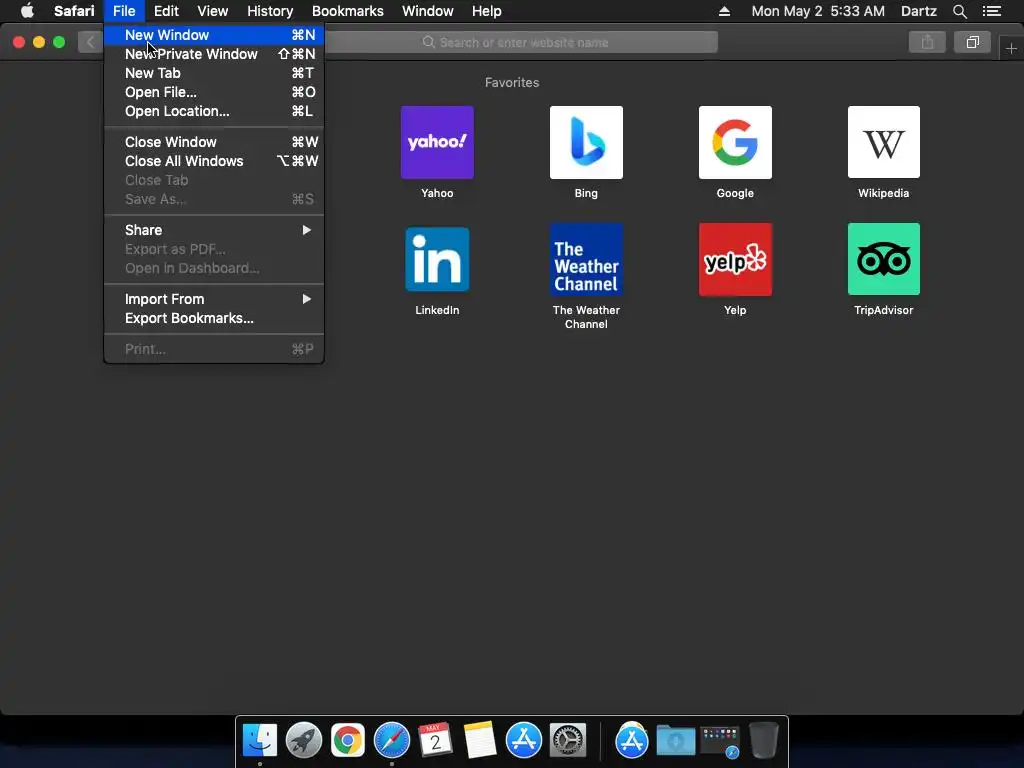Open the Edit menu
The height and width of the screenshot is (768, 1024).
tap(166, 11)
